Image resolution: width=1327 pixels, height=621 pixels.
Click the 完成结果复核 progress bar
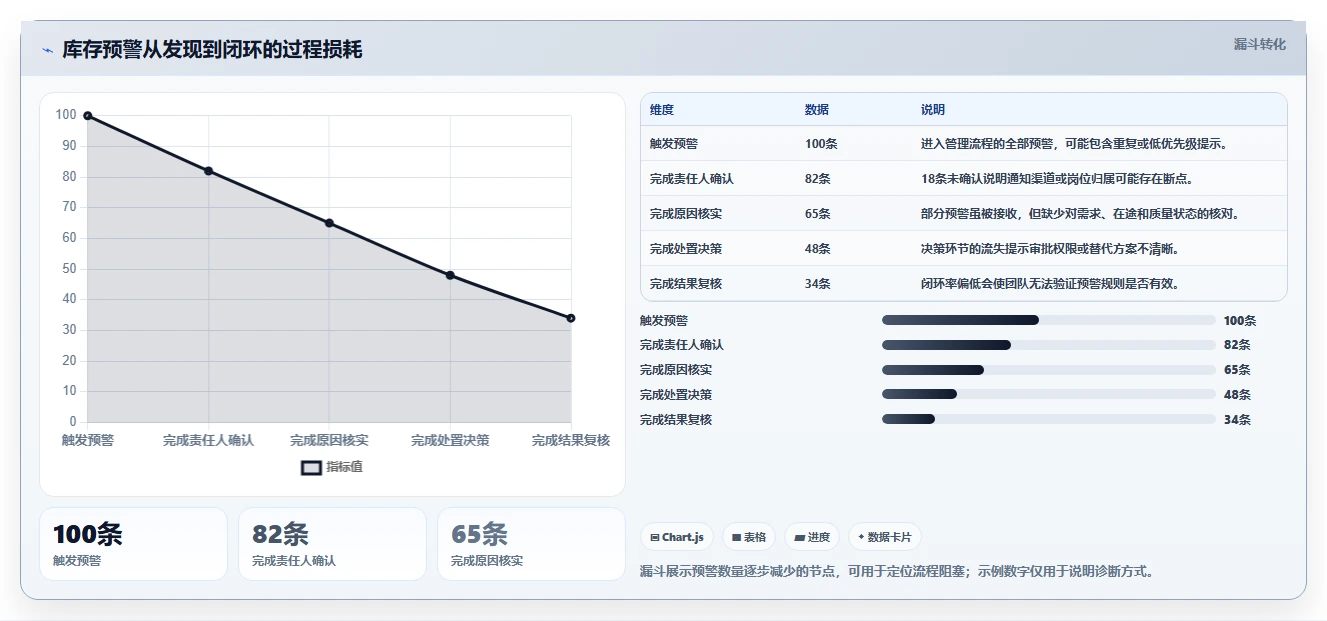click(x=1049, y=419)
